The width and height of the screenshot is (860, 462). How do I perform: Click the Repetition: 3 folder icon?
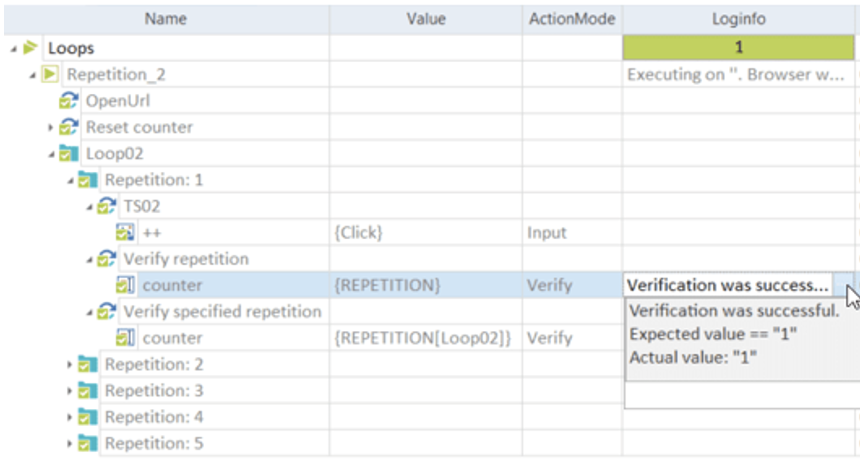coord(88,391)
